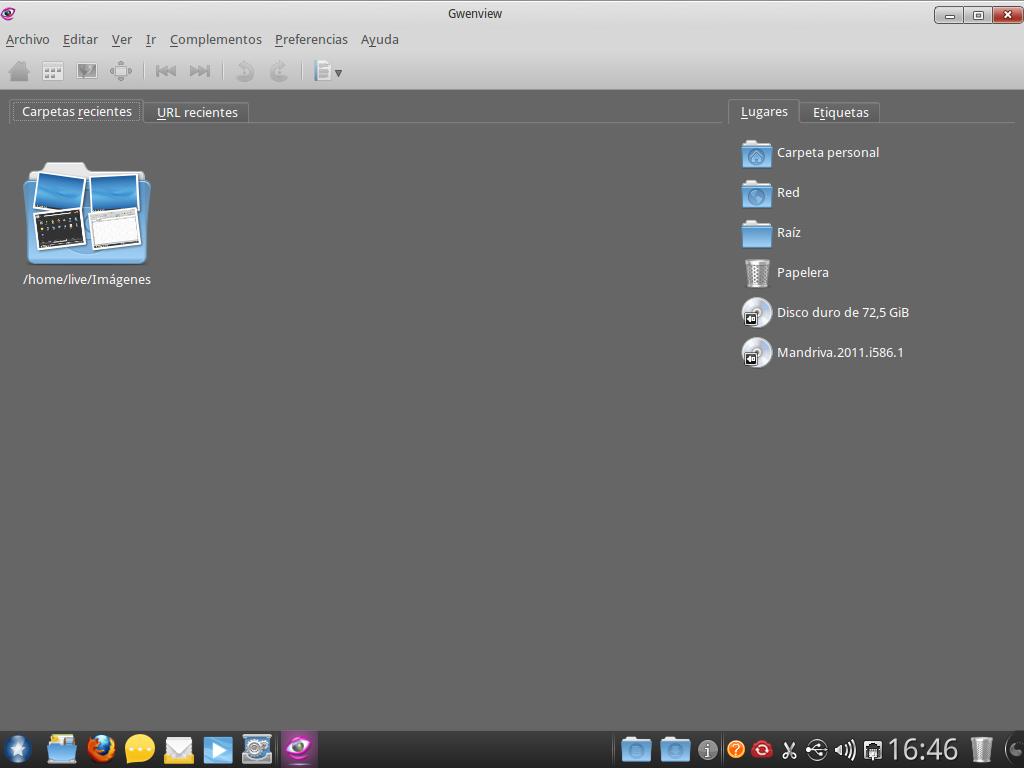Open the Gwenview start page via Home icon
This screenshot has width=1024, height=768.
pyautogui.click(x=18, y=71)
